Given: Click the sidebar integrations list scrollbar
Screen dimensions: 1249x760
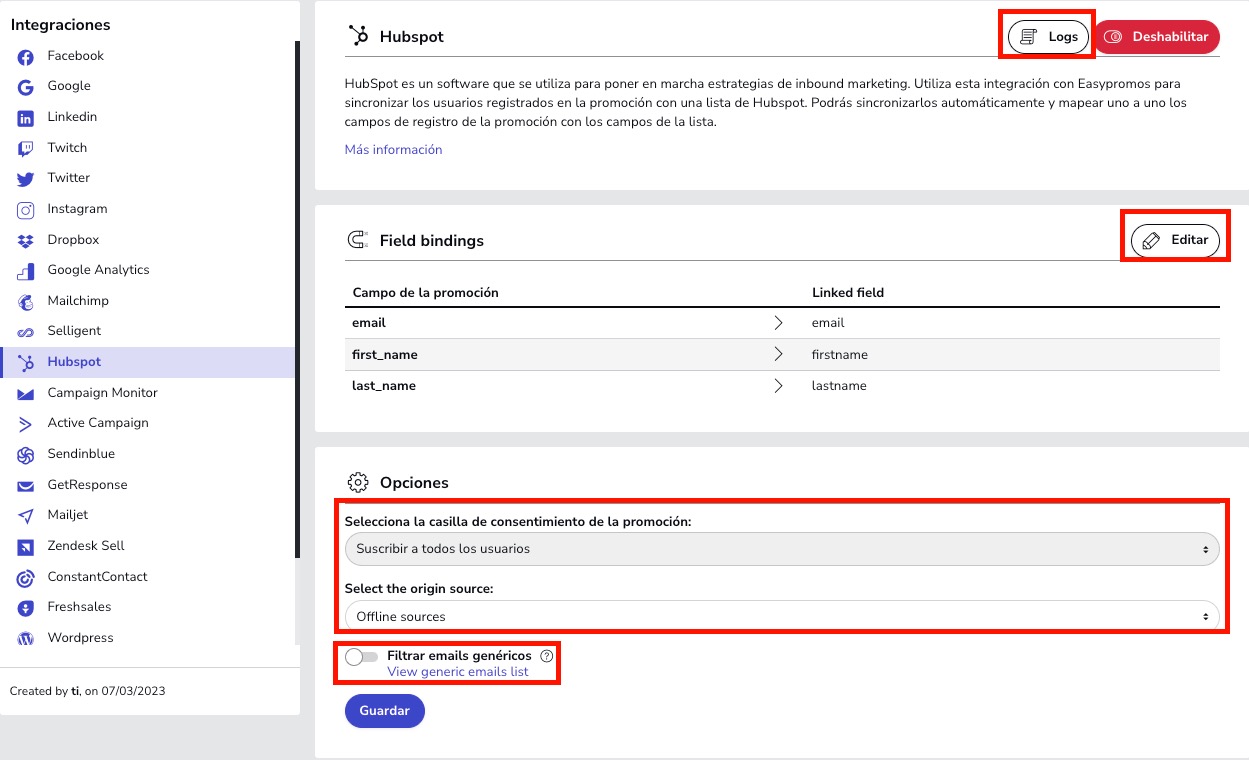Looking at the screenshot, I should [297, 300].
